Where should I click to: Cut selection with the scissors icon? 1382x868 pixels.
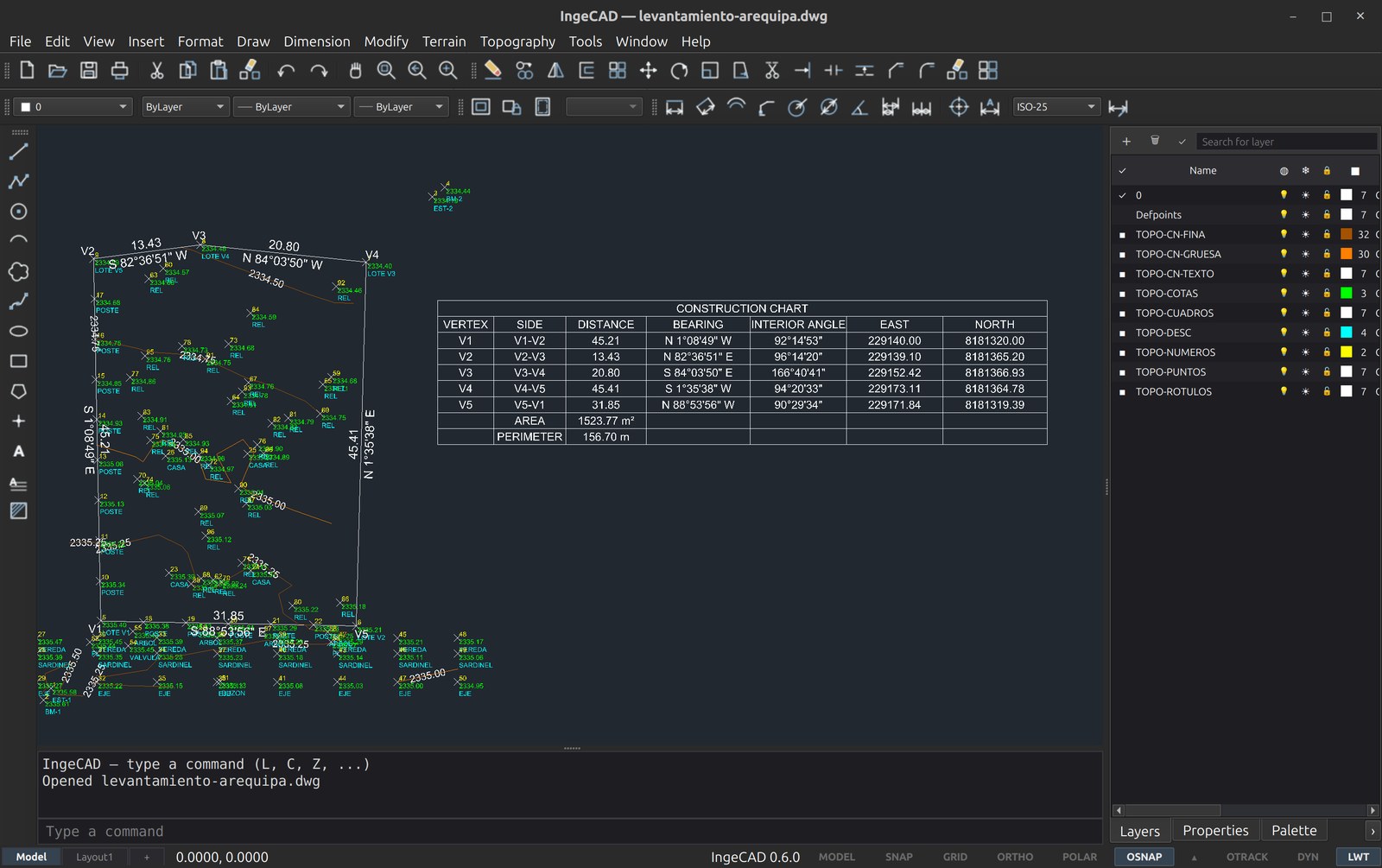156,70
